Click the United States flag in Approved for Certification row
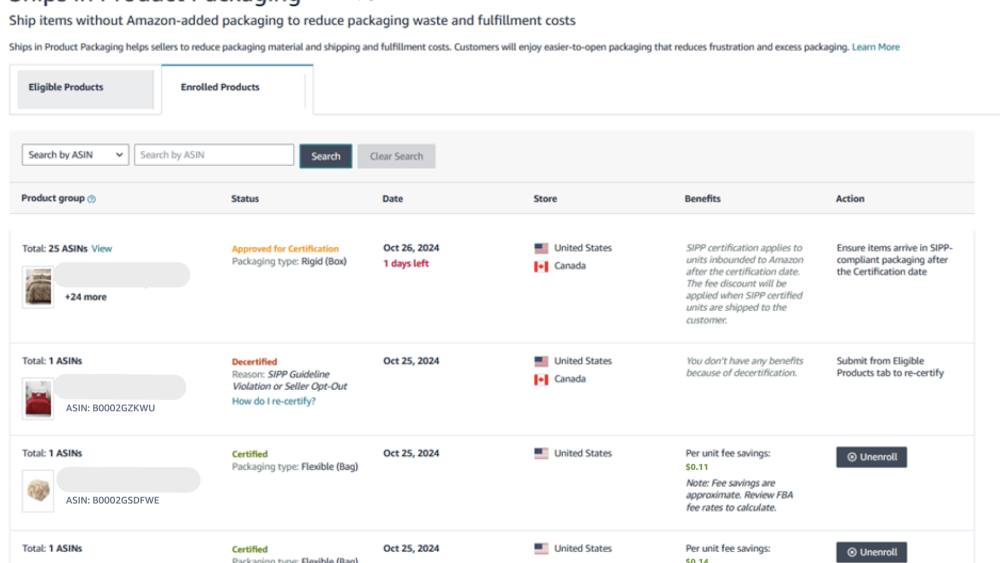Screen dimensions: 1000x563 (541, 248)
